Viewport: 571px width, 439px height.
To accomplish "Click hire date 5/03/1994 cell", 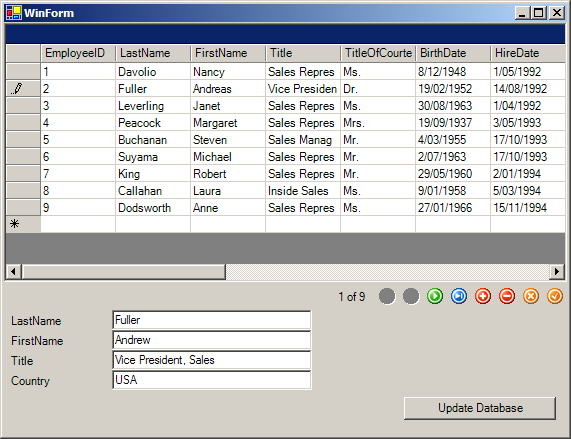I will pos(528,190).
